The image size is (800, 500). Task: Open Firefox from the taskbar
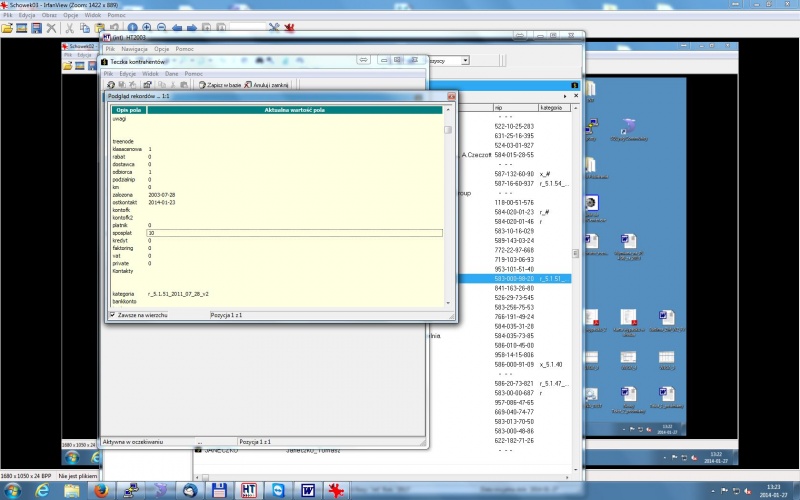pos(101,491)
